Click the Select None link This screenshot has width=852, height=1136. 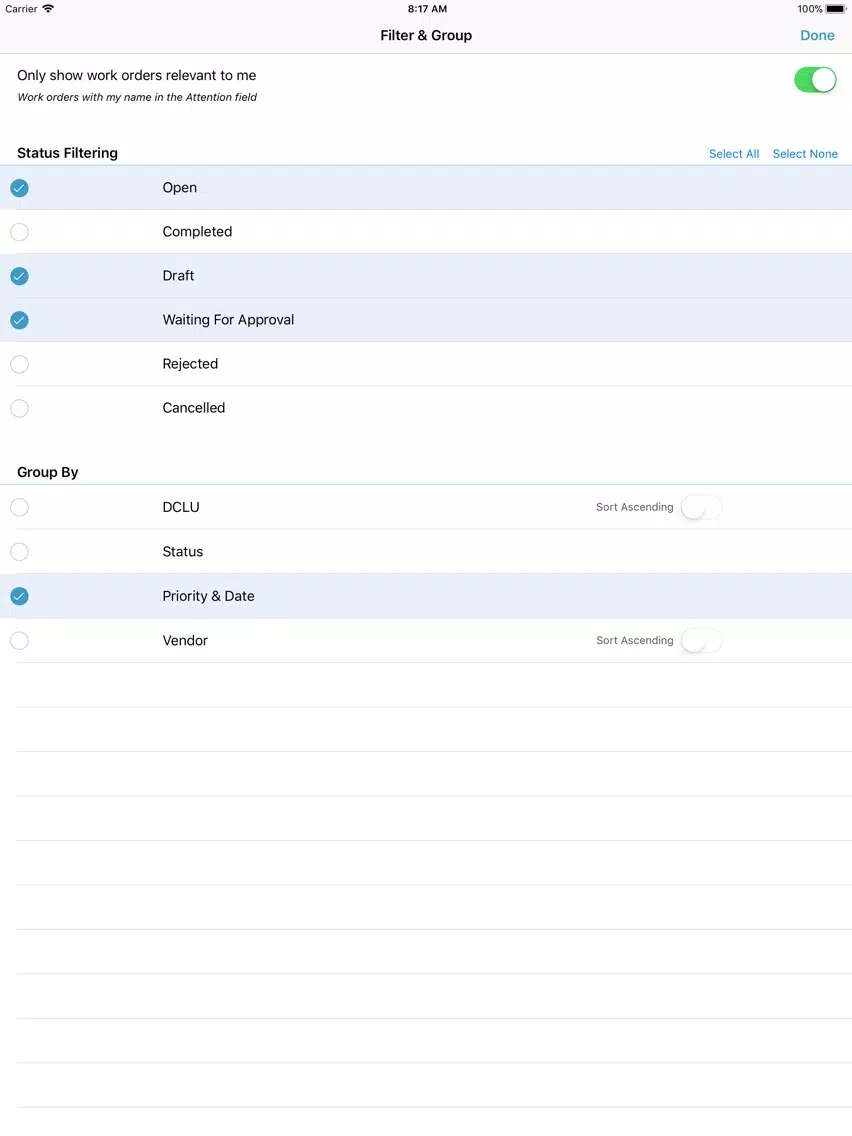pos(805,154)
